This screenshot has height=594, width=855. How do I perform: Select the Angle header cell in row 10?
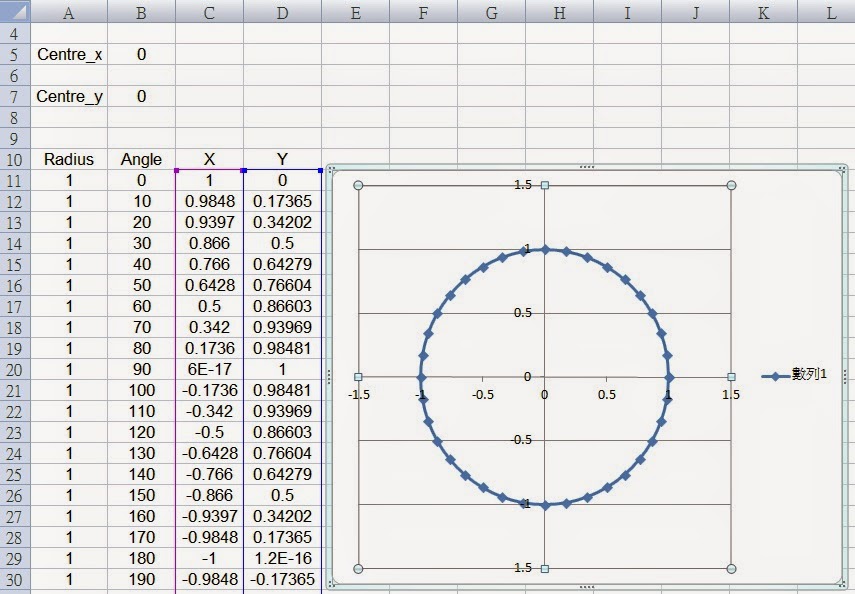click(140, 159)
